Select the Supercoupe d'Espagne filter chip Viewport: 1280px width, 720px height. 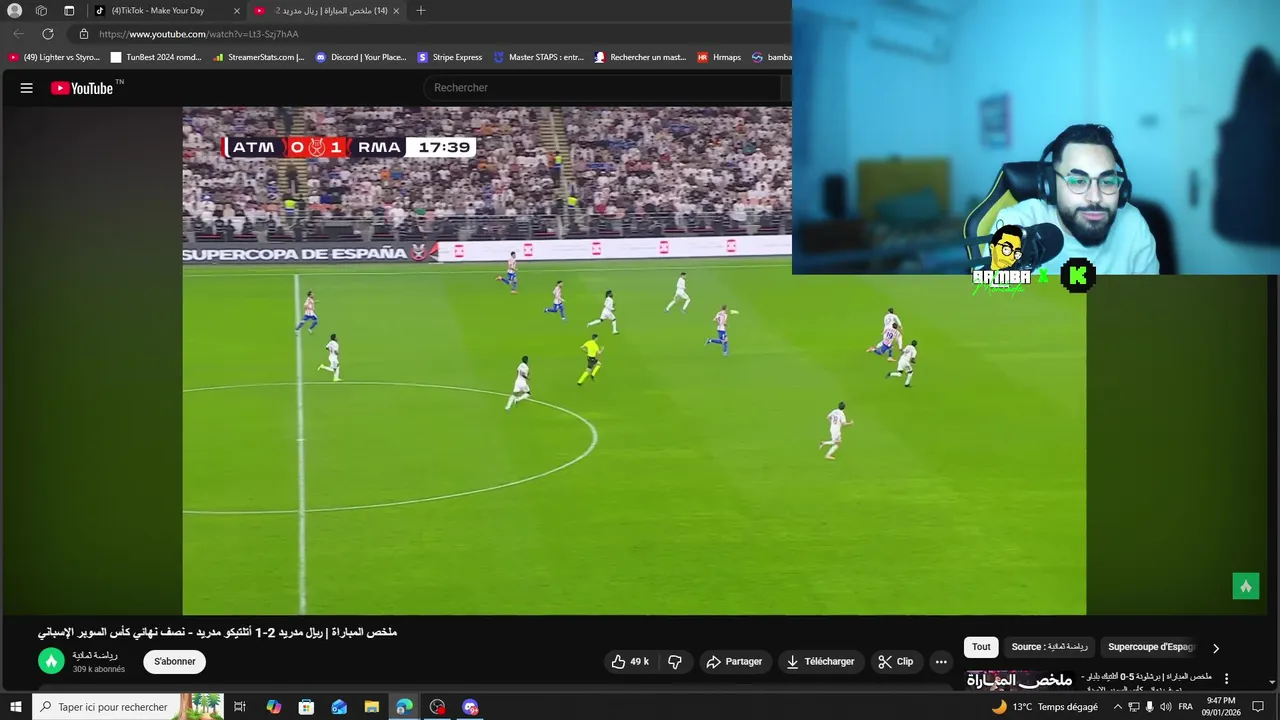click(1151, 647)
